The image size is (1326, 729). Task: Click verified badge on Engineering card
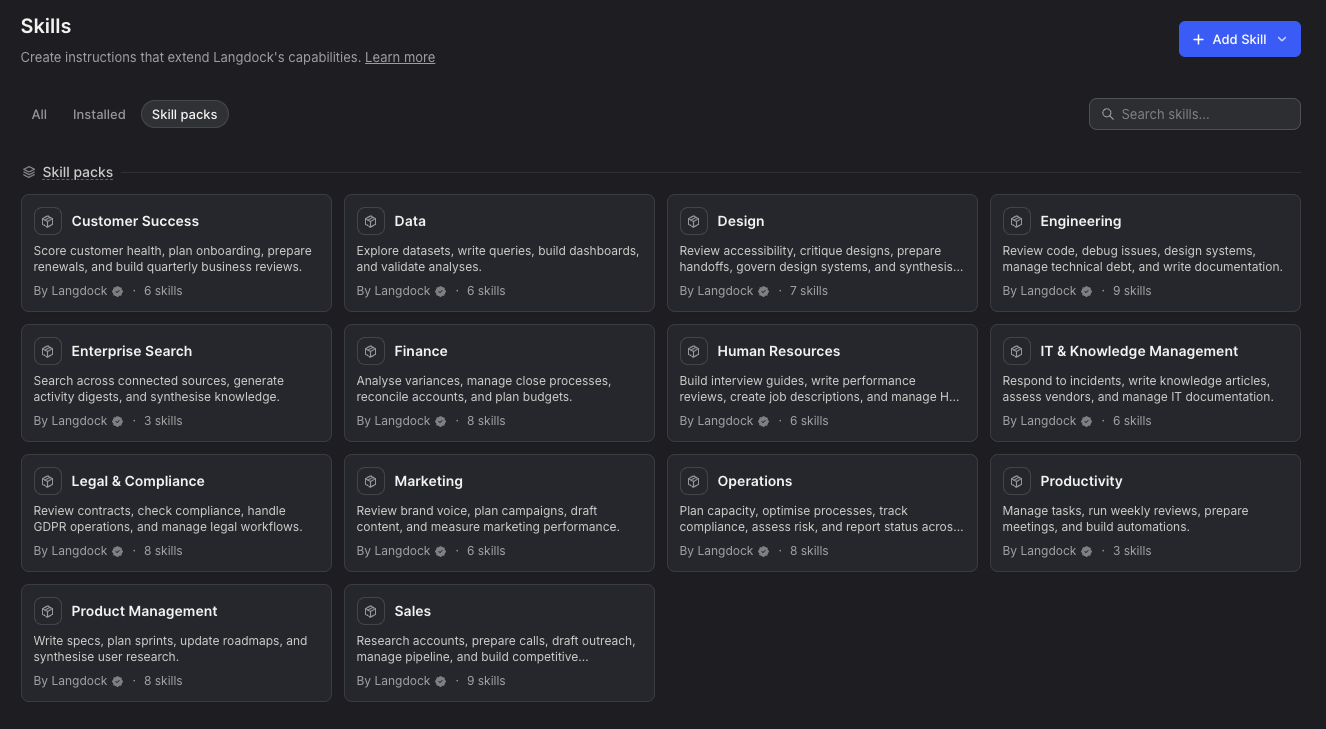pos(1087,291)
